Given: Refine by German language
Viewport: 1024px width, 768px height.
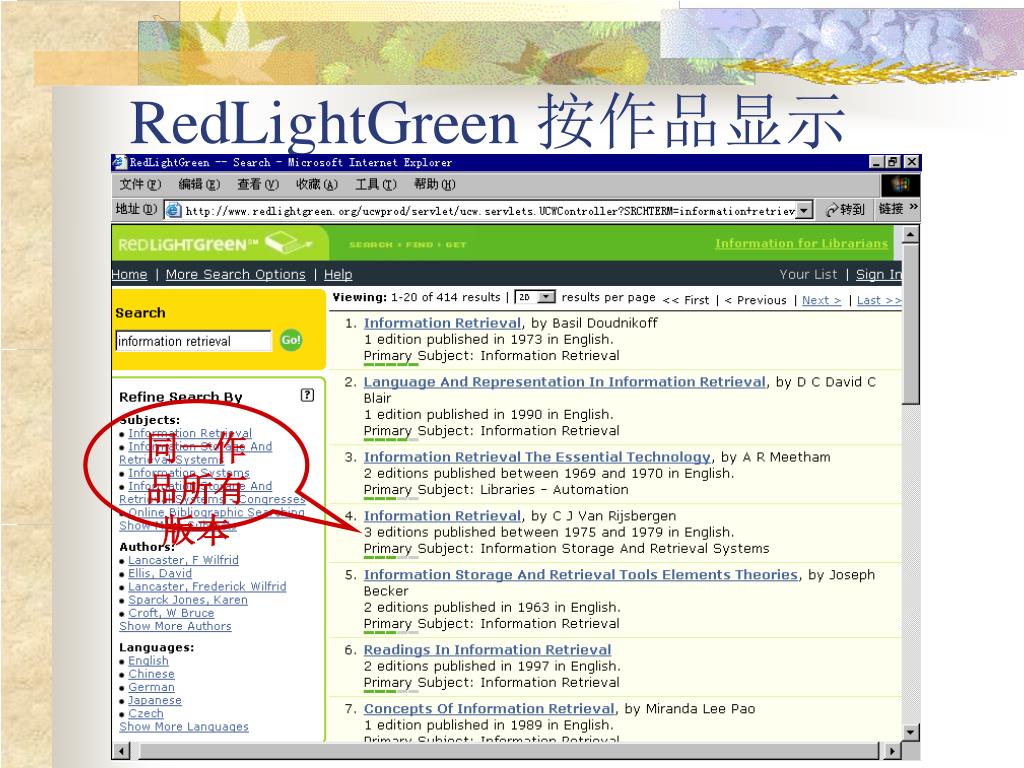Looking at the screenshot, I should click(x=152, y=687).
